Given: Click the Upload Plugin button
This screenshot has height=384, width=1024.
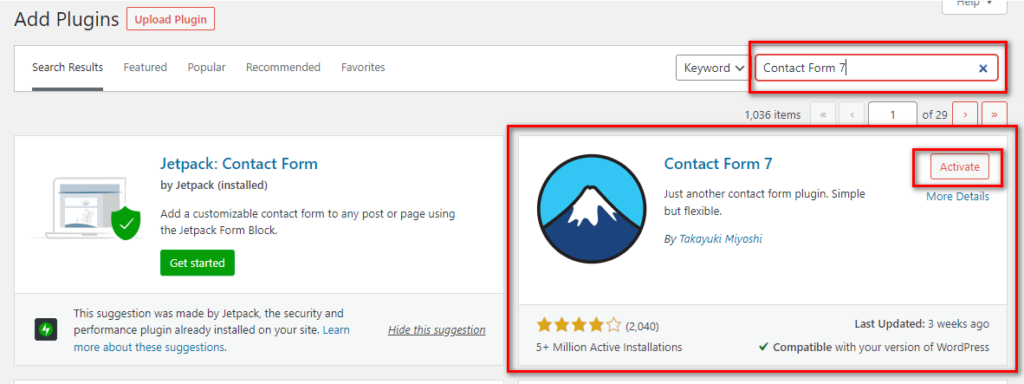Looking at the screenshot, I should click(x=170, y=19).
